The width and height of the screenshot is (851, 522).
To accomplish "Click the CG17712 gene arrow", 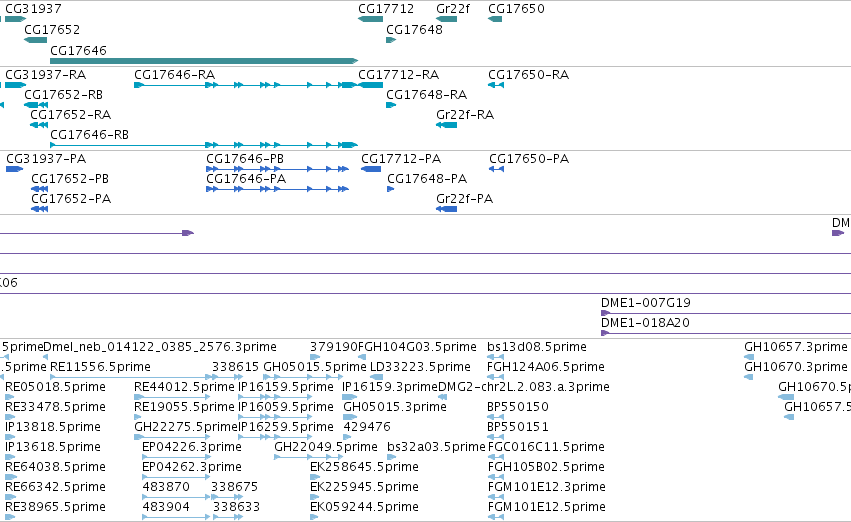I will [370, 19].
